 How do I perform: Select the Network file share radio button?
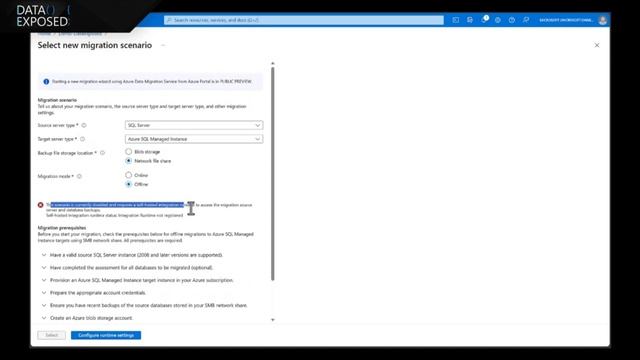pyautogui.click(x=129, y=161)
